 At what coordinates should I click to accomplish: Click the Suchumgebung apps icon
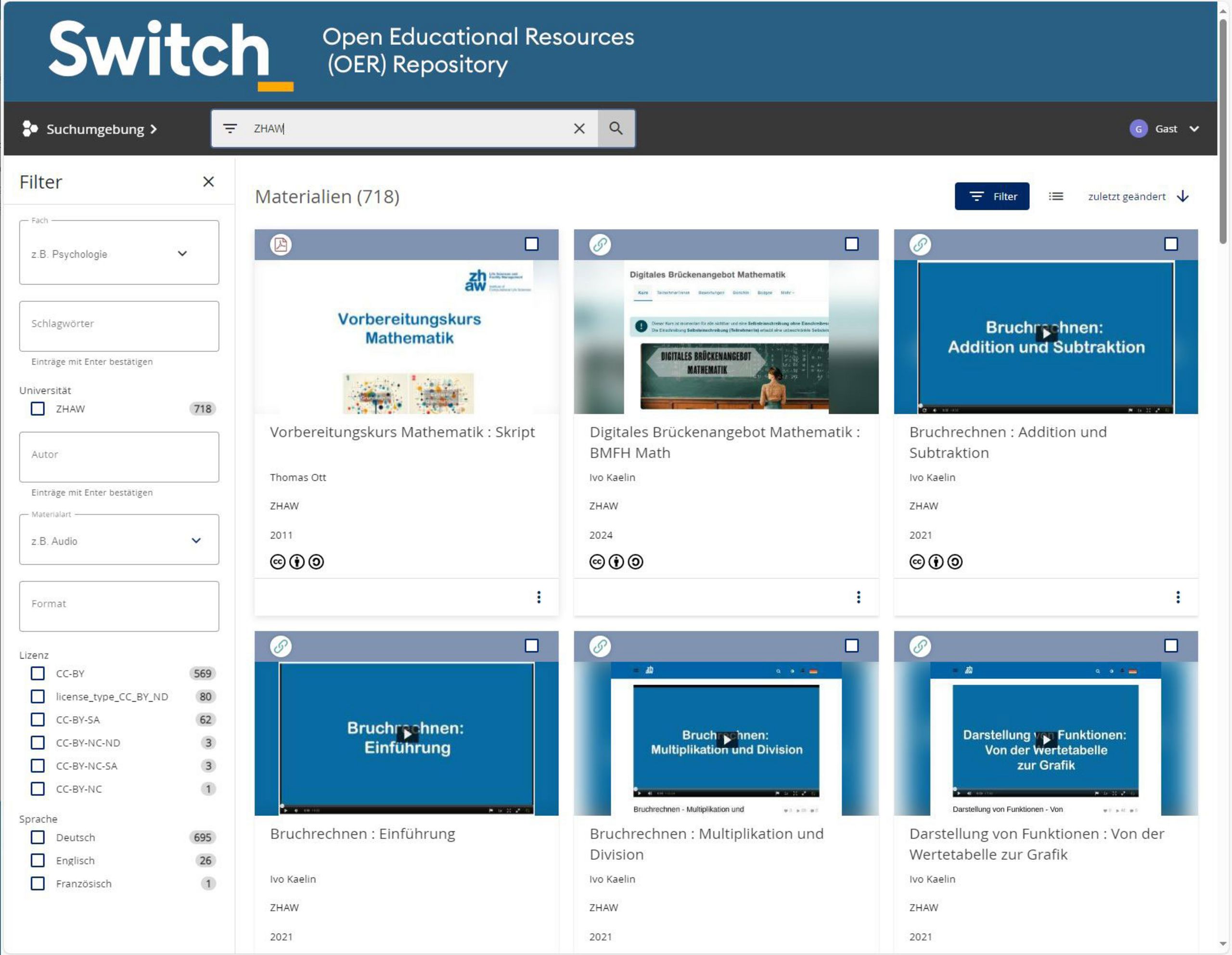pos(30,128)
